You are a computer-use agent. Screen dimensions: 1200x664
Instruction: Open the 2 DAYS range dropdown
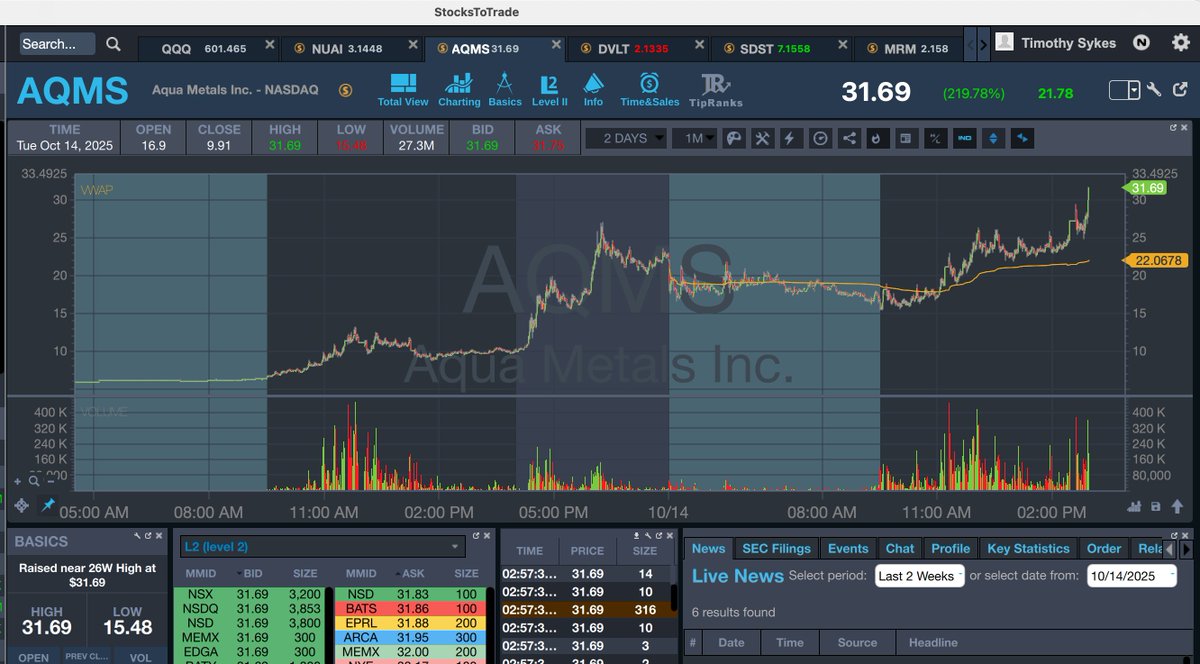(626, 138)
